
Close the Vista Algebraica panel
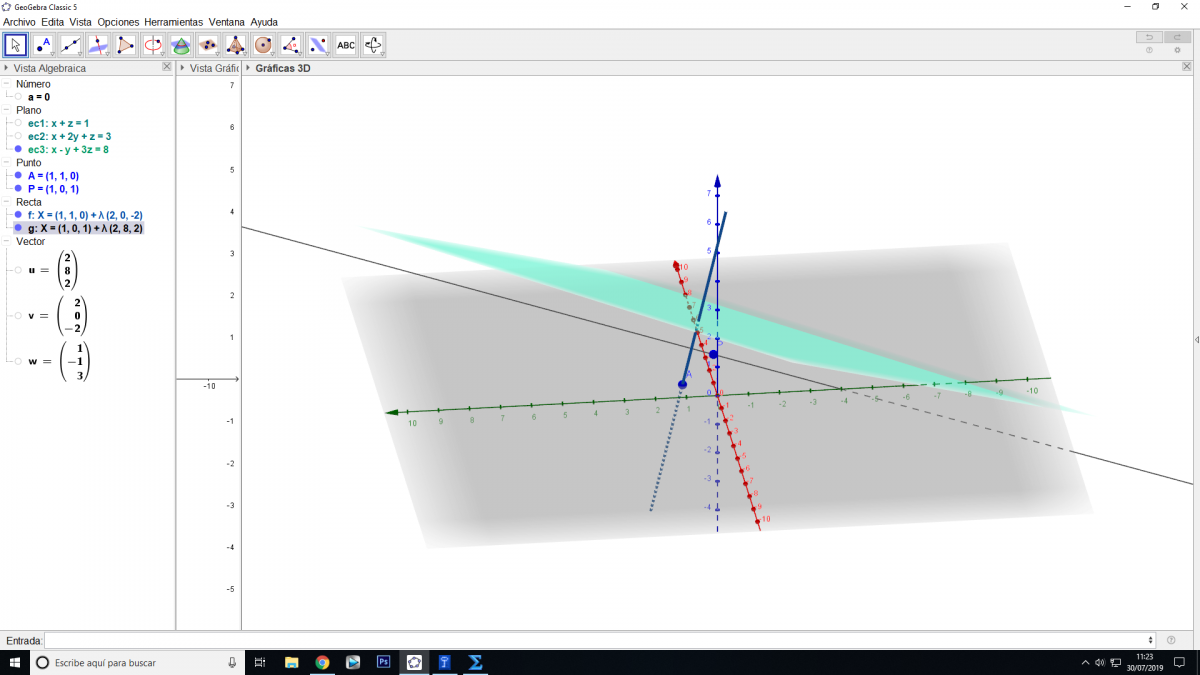(167, 68)
